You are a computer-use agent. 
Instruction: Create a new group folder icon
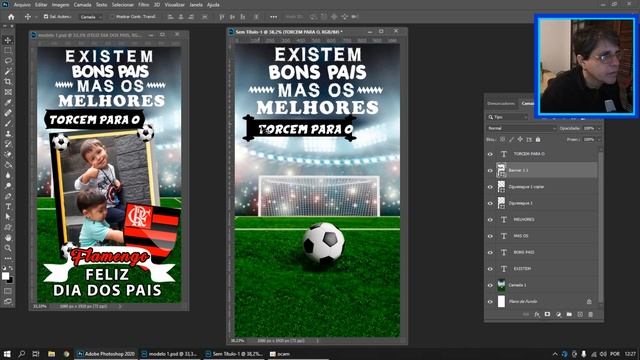pyautogui.click(x=569, y=314)
